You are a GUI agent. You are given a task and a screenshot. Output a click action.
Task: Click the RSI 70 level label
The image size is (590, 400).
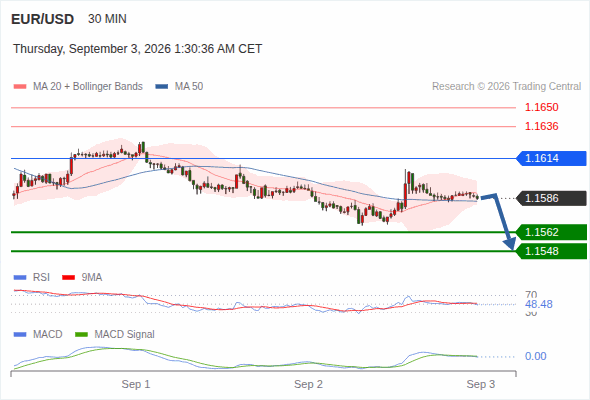[531, 295]
